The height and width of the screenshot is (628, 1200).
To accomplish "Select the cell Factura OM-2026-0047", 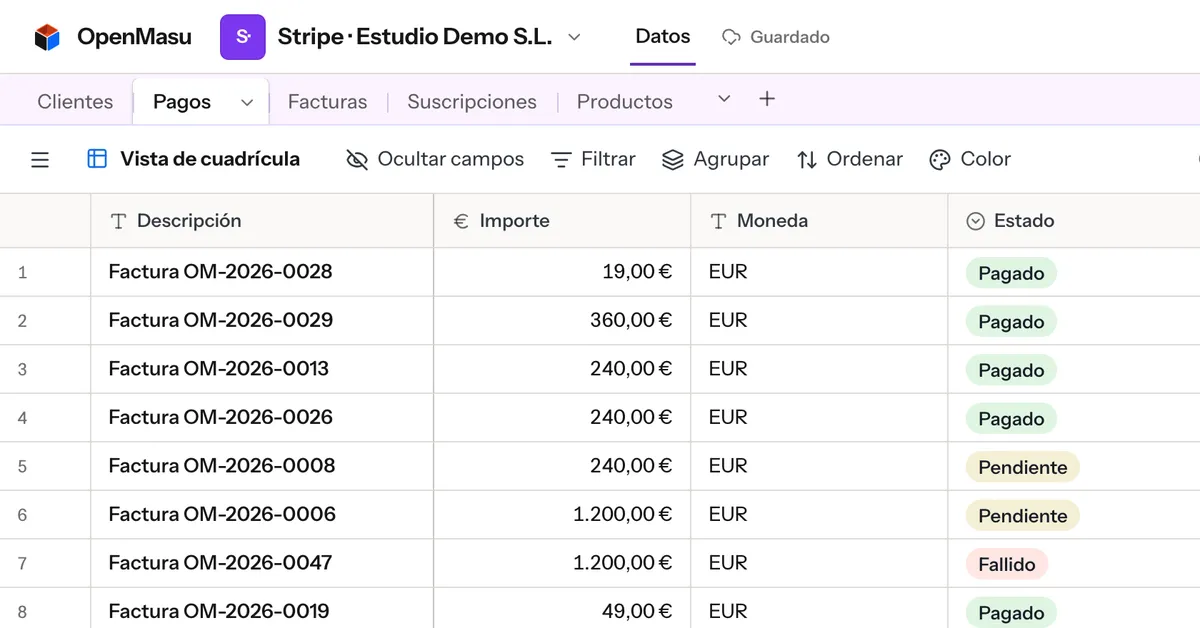I will click(x=262, y=563).
